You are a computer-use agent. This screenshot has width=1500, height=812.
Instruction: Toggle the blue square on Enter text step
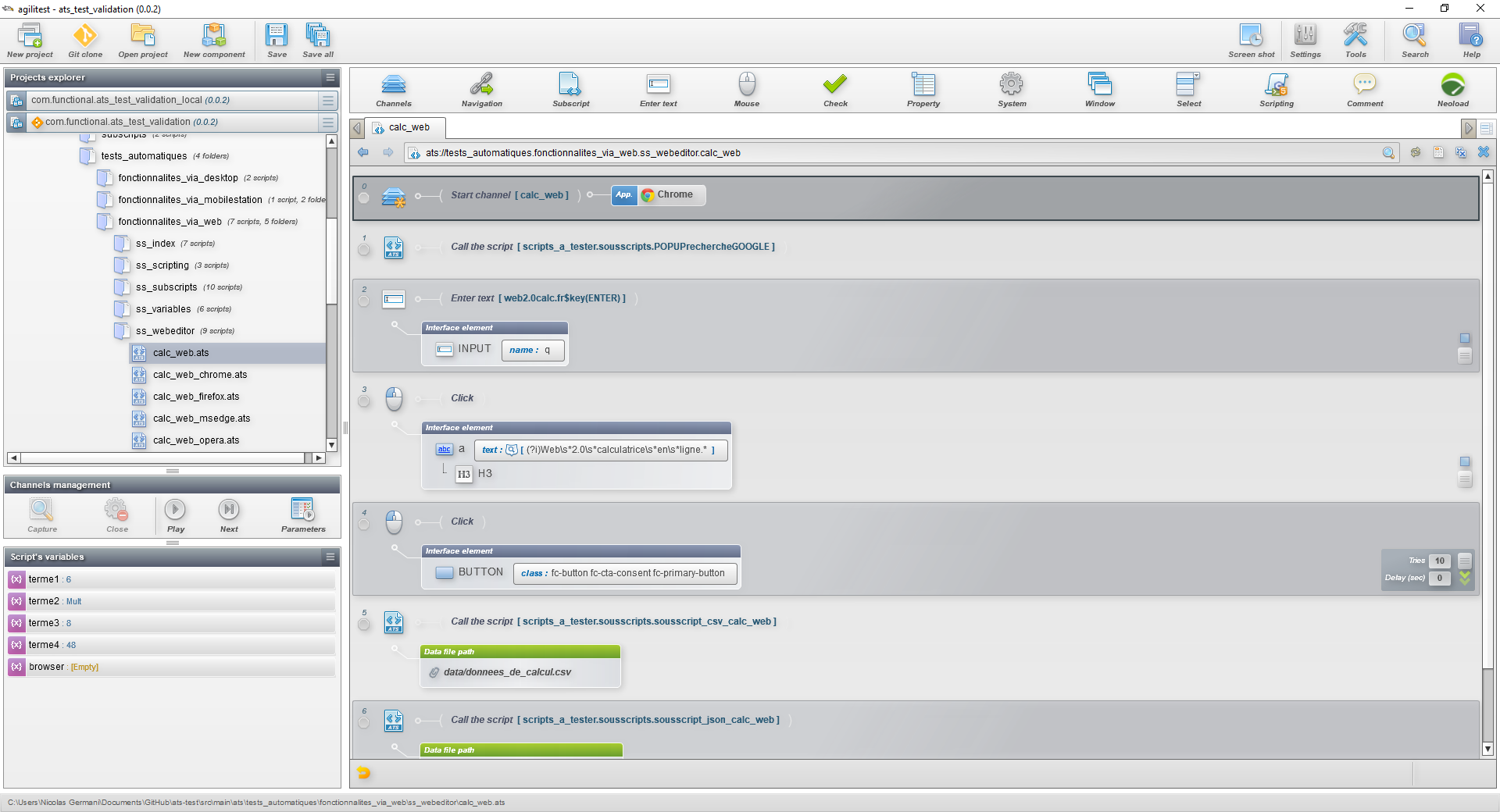[1465, 338]
